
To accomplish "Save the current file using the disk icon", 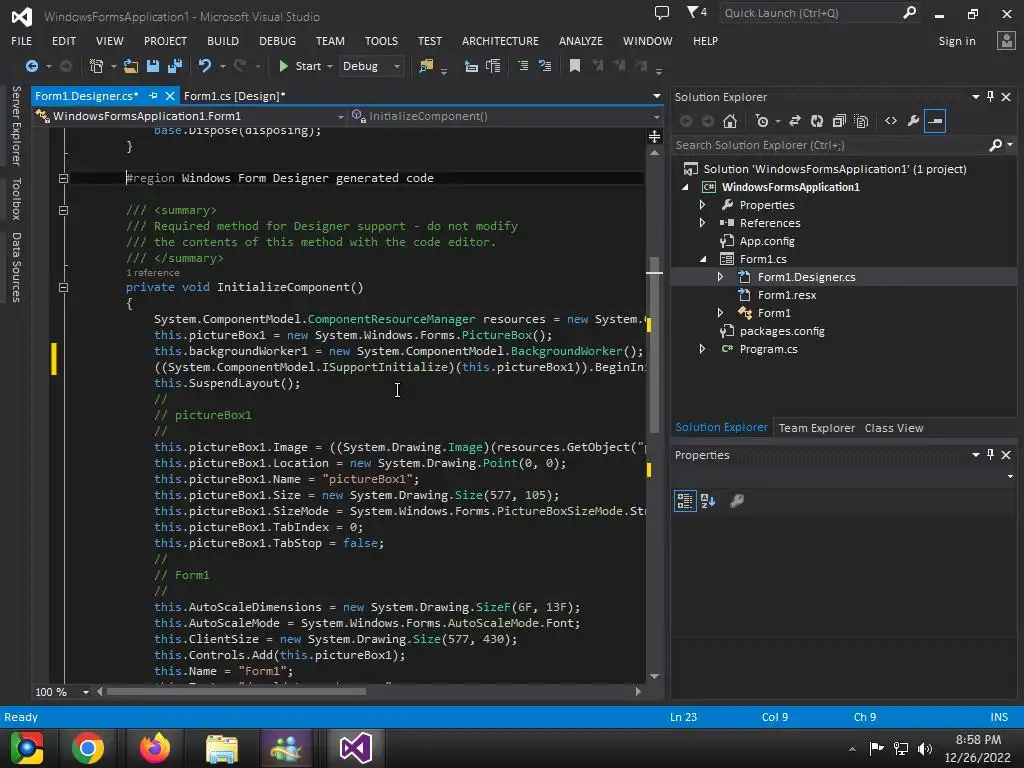I will click(x=153, y=66).
